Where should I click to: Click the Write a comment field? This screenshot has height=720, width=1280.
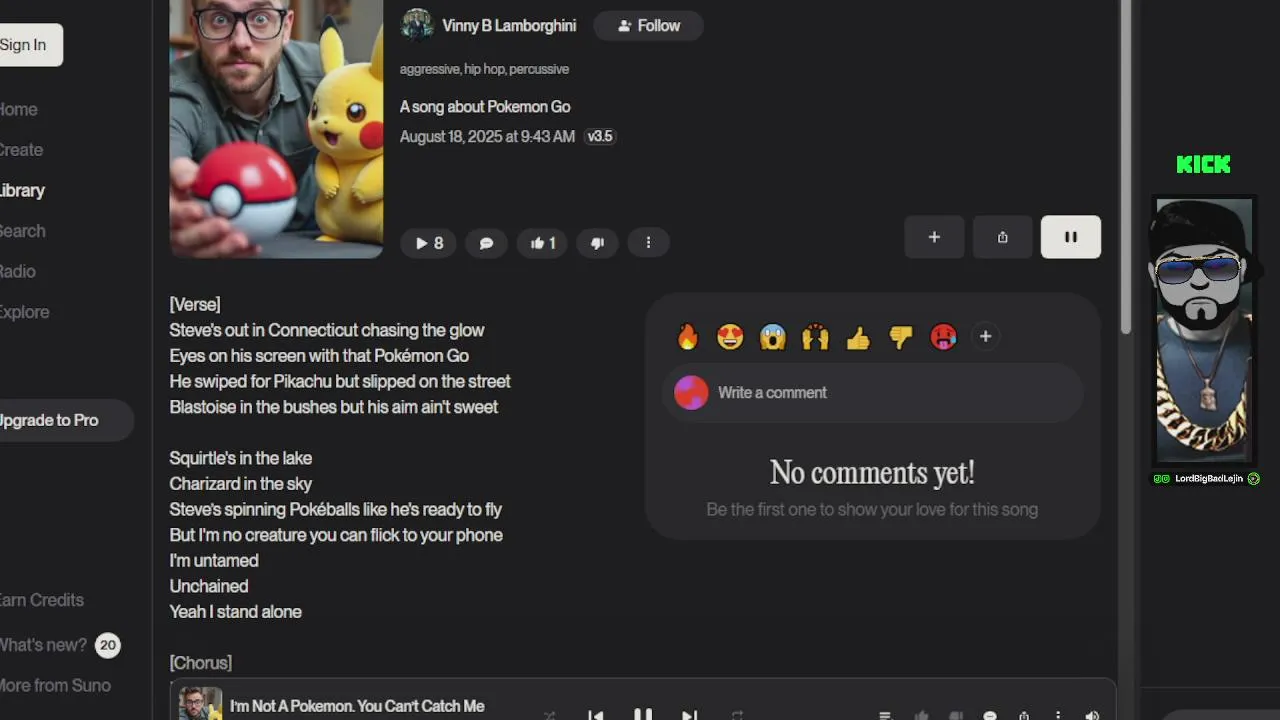coord(873,393)
